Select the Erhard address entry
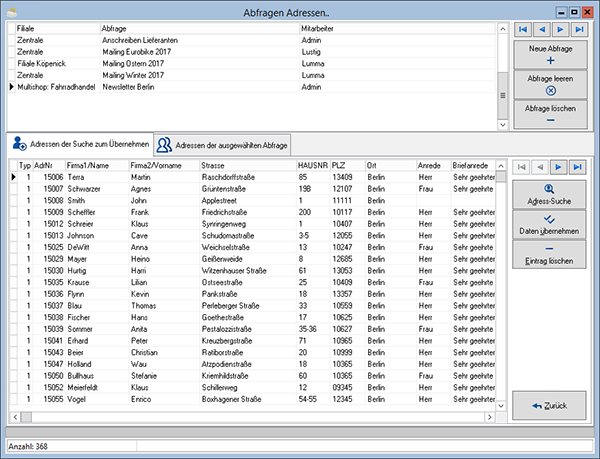Viewport: 600px width, 459px height. point(253,341)
